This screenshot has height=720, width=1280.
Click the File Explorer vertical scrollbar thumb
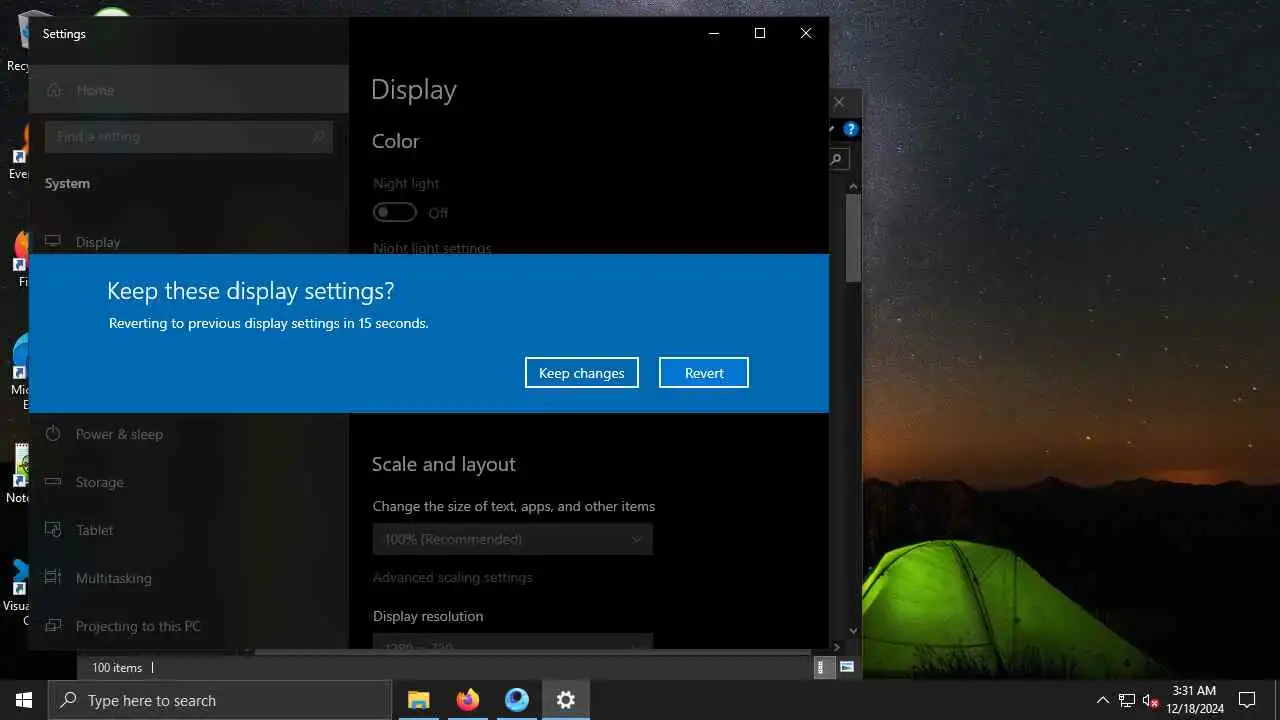(853, 237)
